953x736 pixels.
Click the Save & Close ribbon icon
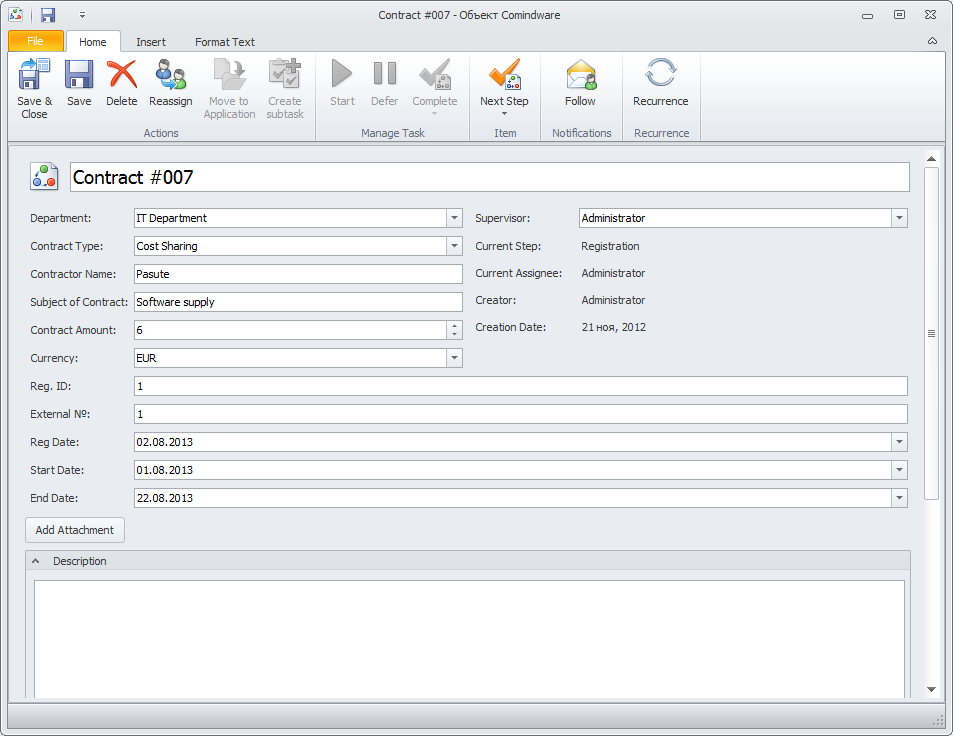(x=34, y=74)
